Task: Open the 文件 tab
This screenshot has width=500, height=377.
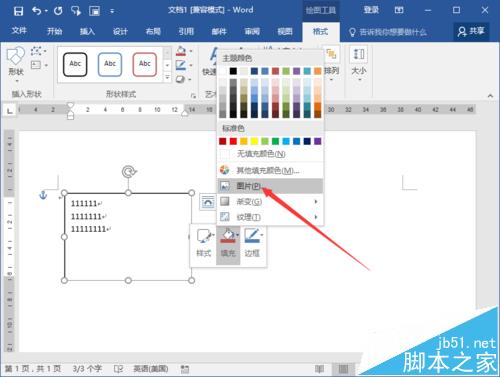Action: point(19,31)
